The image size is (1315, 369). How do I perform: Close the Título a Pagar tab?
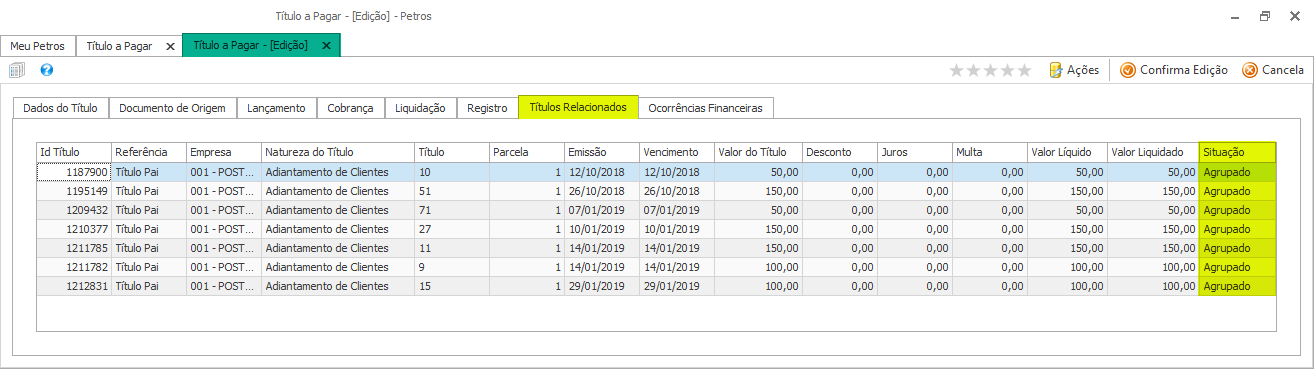tap(170, 46)
